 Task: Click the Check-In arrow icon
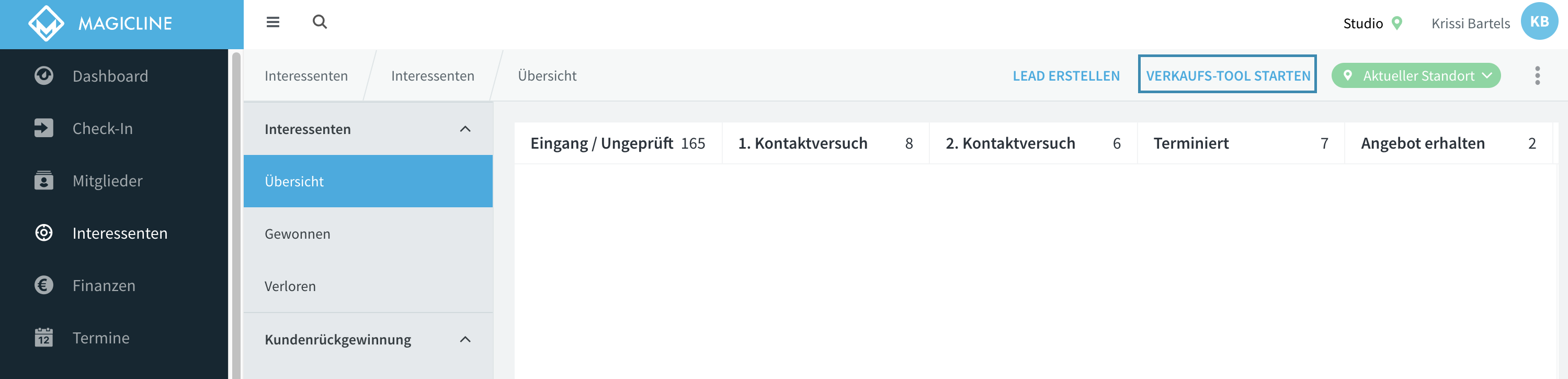click(44, 128)
